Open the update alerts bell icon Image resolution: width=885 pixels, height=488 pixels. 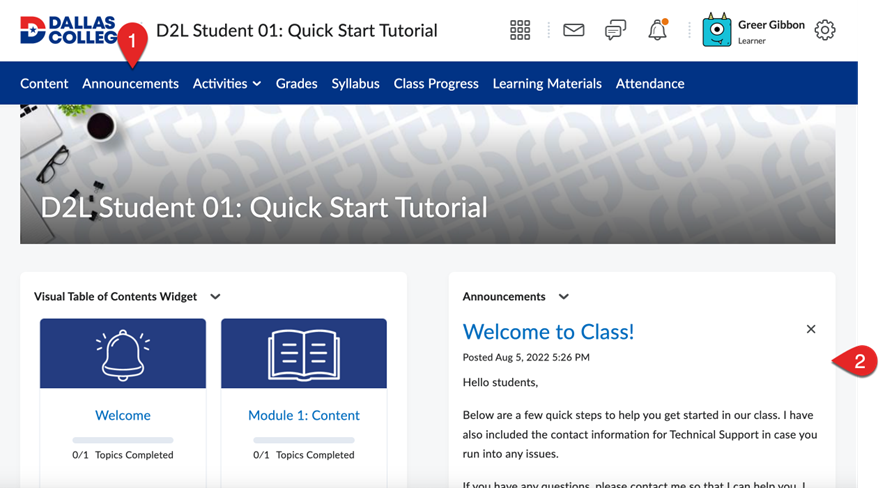point(658,29)
